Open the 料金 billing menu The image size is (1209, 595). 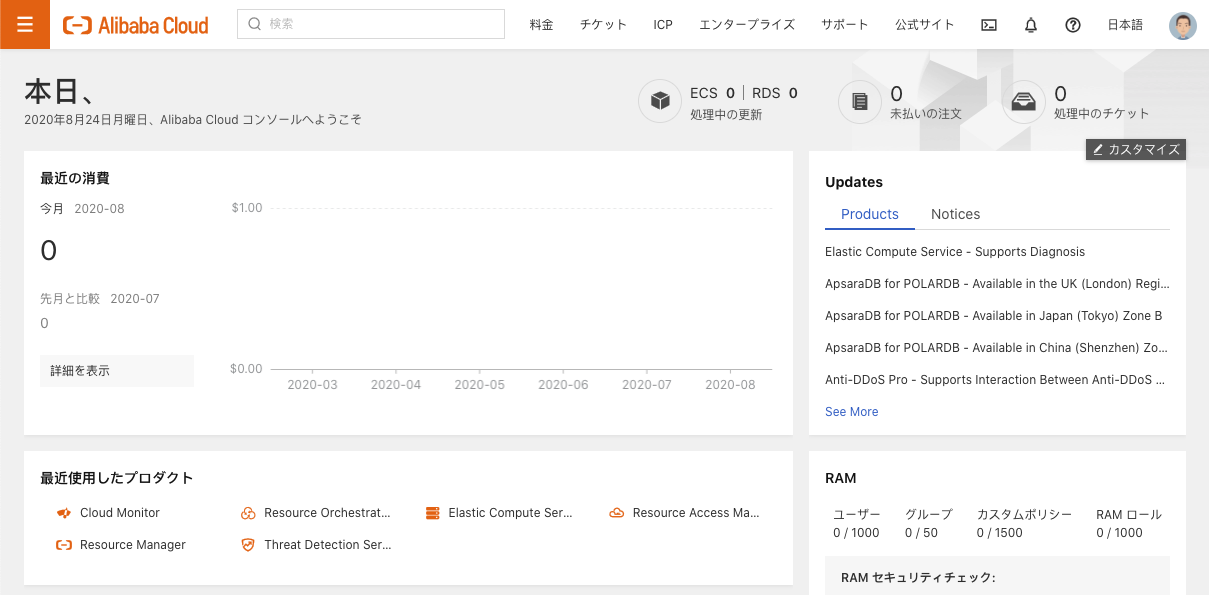[x=541, y=24]
